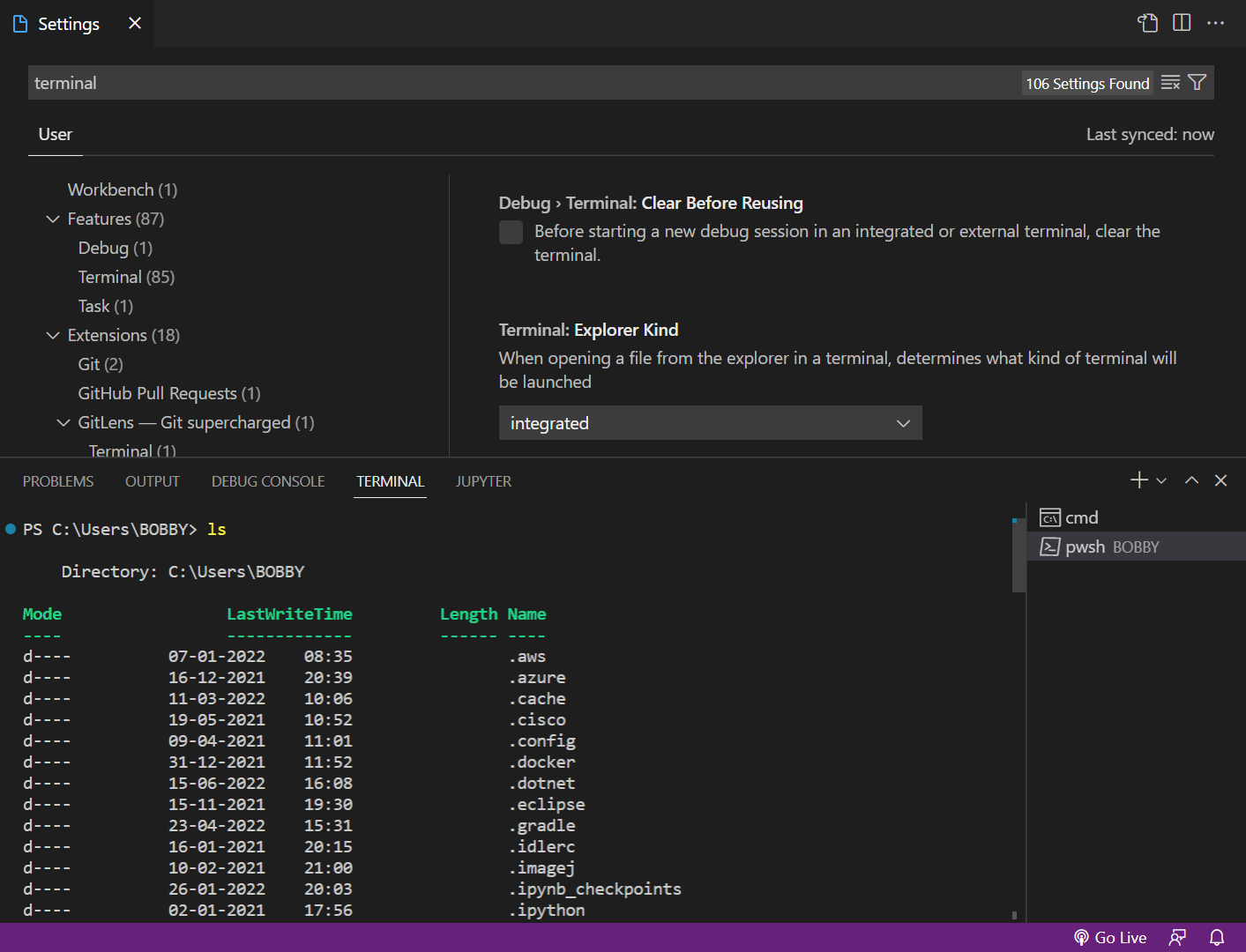Enable Clear Before Reusing checkbox
This screenshot has width=1246, height=952.
pos(511,232)
